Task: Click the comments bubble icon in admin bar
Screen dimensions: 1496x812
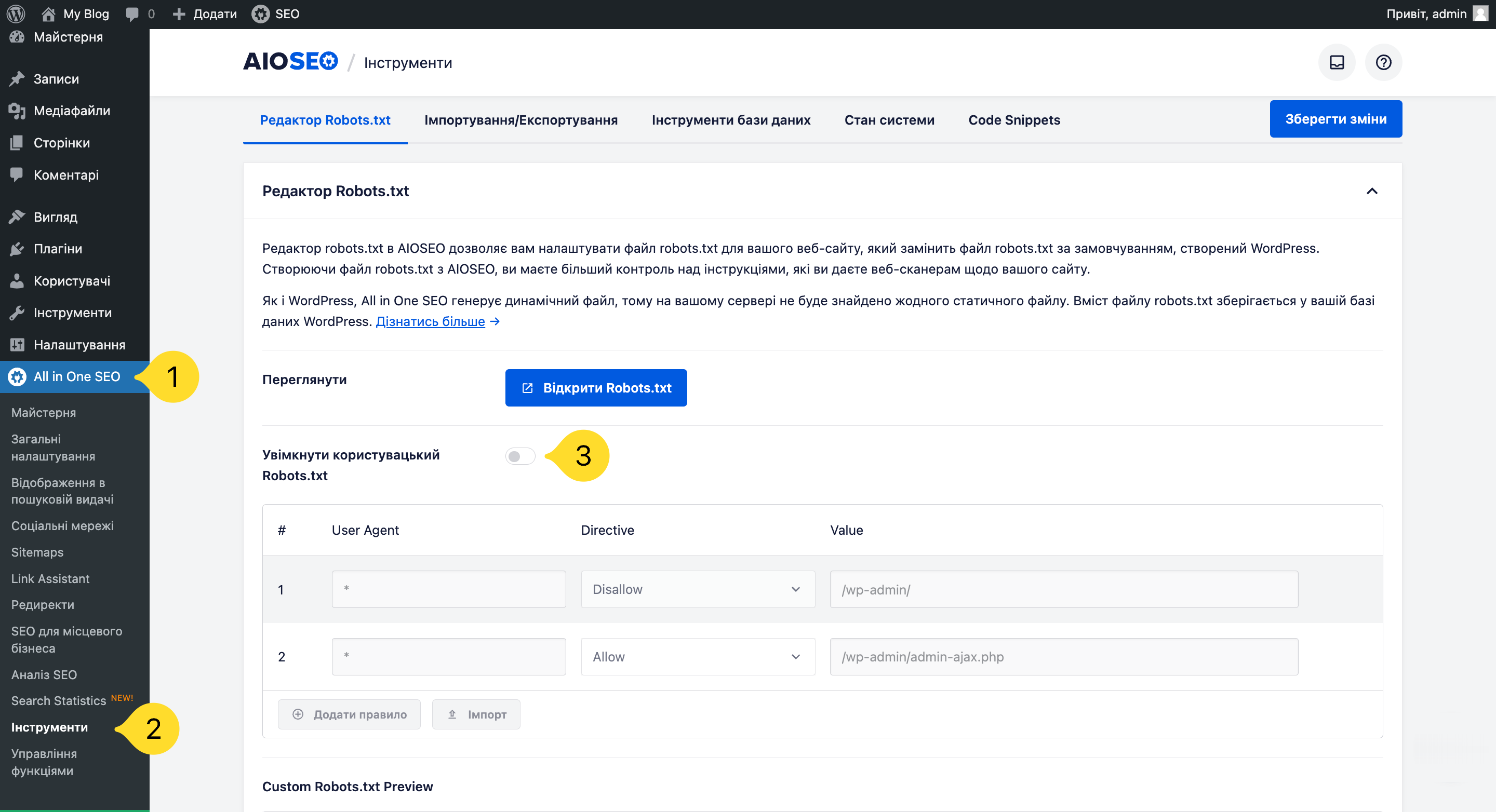Action: pyautogui.click(x=132, y=14)
